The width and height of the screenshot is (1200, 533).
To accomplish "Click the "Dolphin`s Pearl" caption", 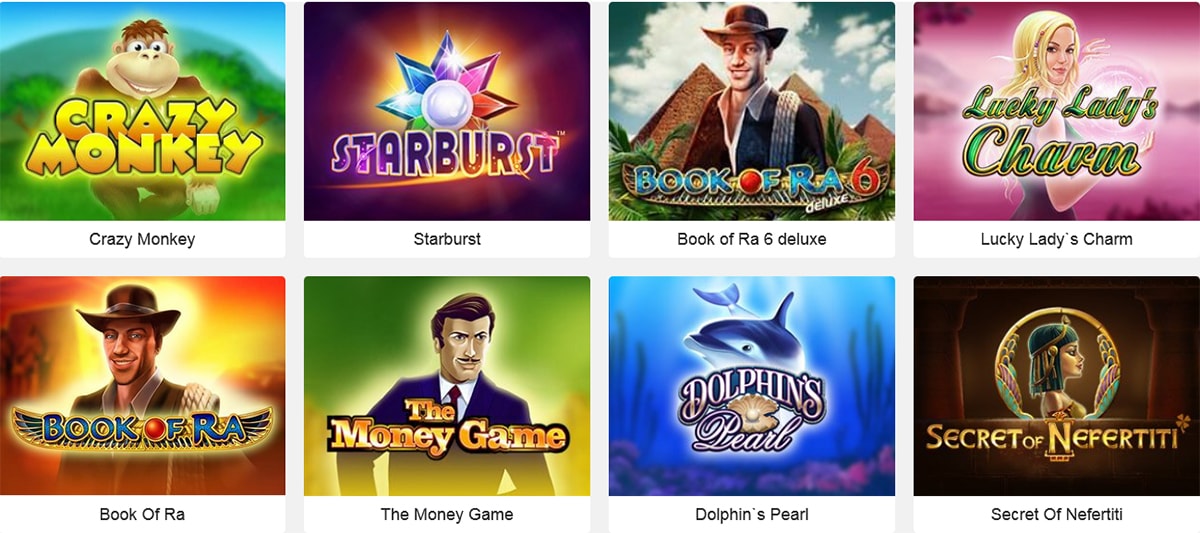I will [x=752, y=515].
